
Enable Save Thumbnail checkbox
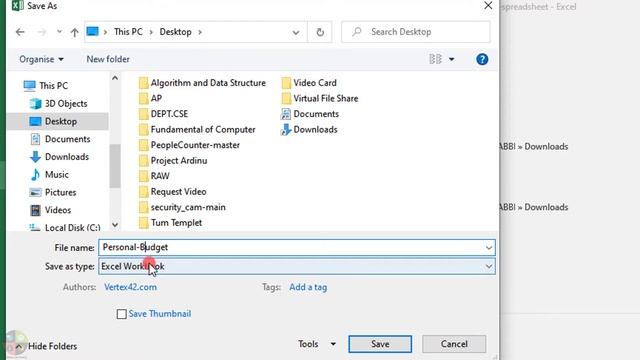click(x=121, y=314)
